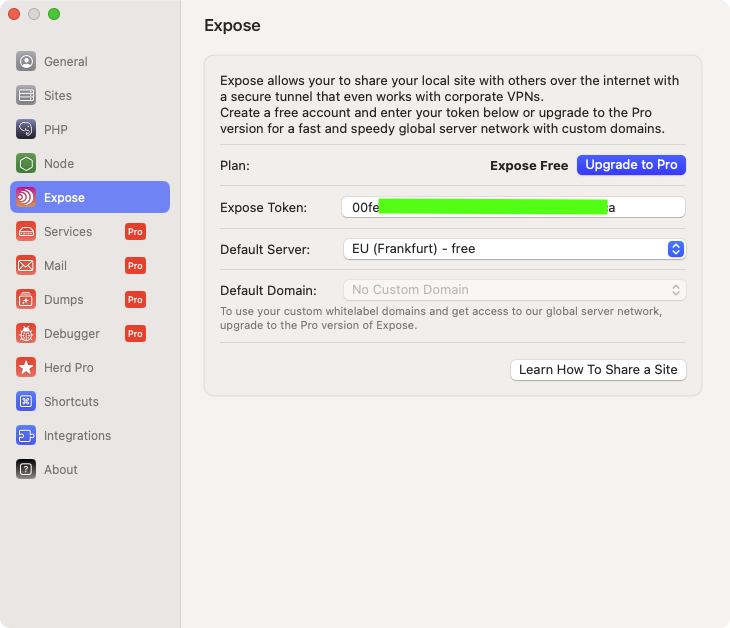Select the Dumps icon in sidebar
Screen dimensions: 730x628
click(x=26, y=299)
